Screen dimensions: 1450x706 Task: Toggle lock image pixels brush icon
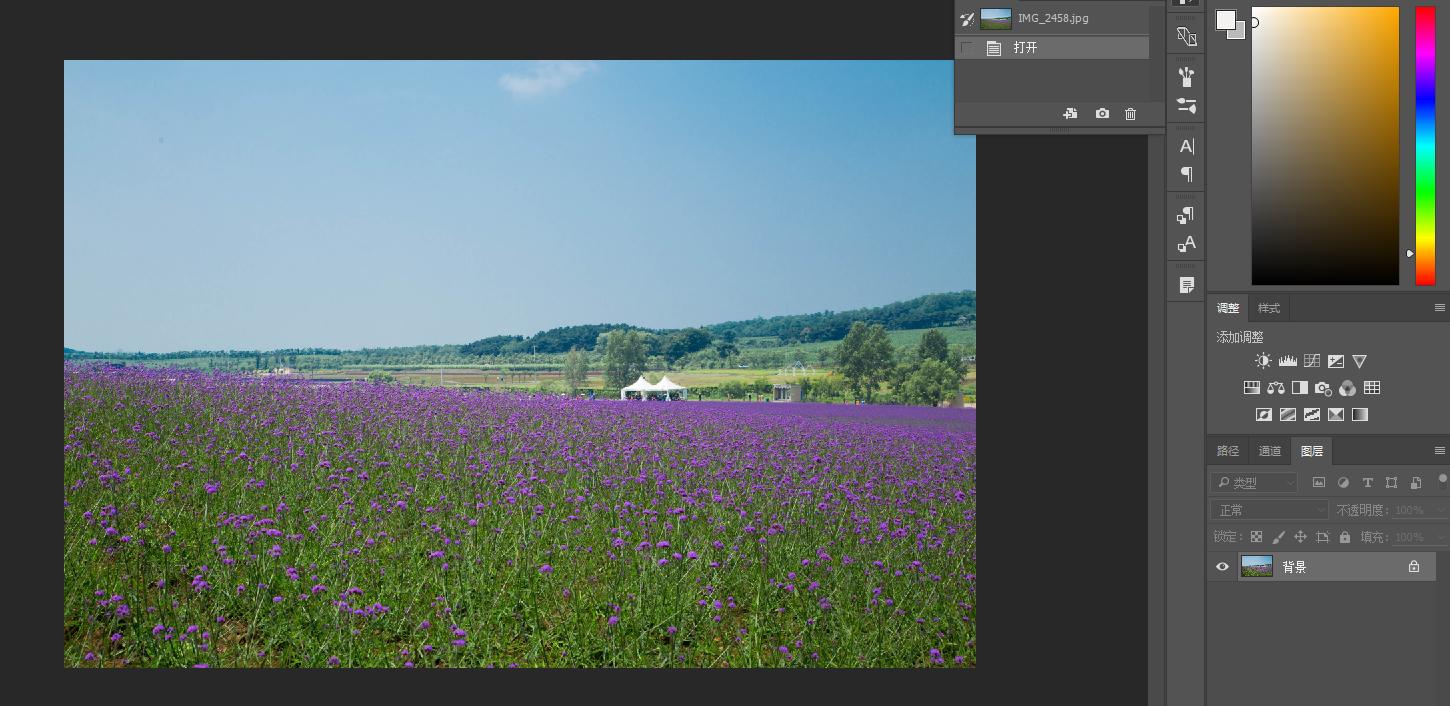click(x=1278, y=537)
